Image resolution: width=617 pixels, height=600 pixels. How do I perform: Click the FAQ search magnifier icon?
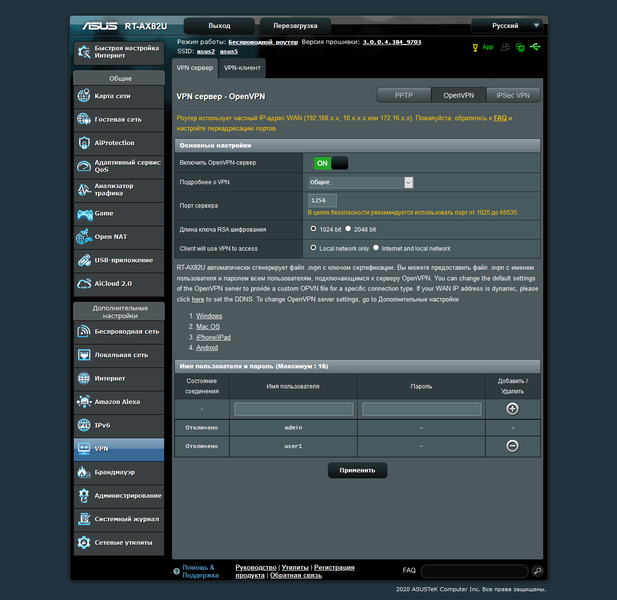coord(537,570)
